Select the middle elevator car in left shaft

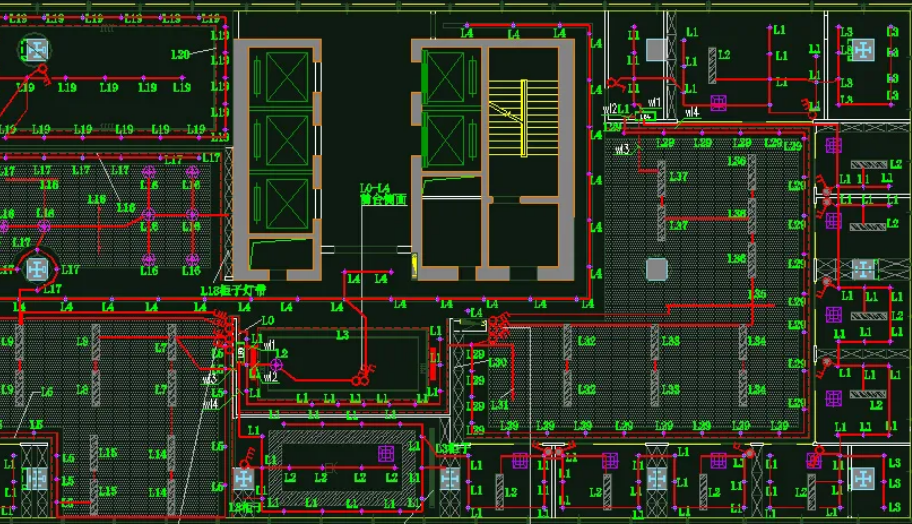click(x=286, y=138)
